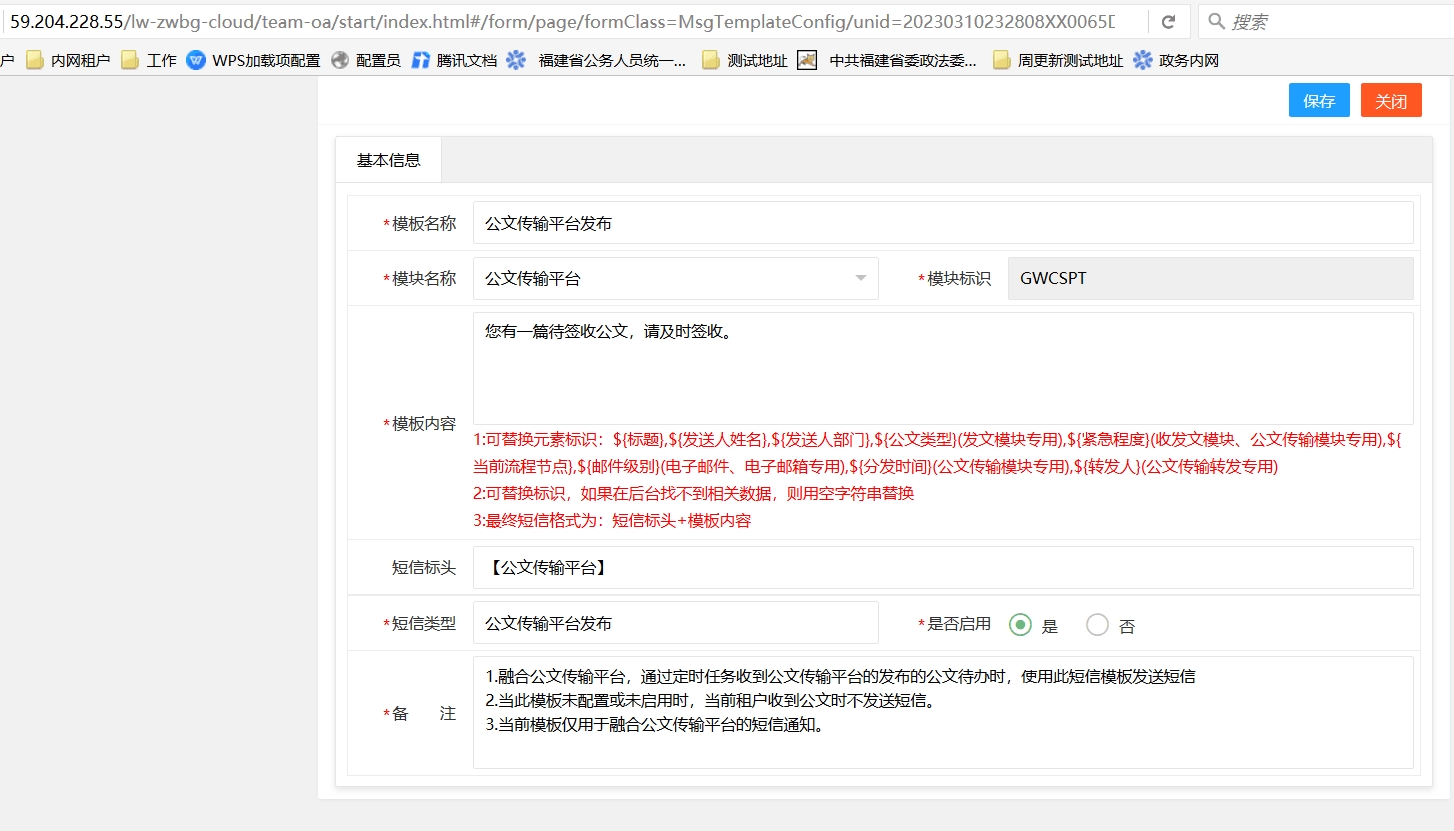This screenshot has width=1454, height=831.
Task: Open the 政务内网 bookmark
Action: pos(1176,60)
